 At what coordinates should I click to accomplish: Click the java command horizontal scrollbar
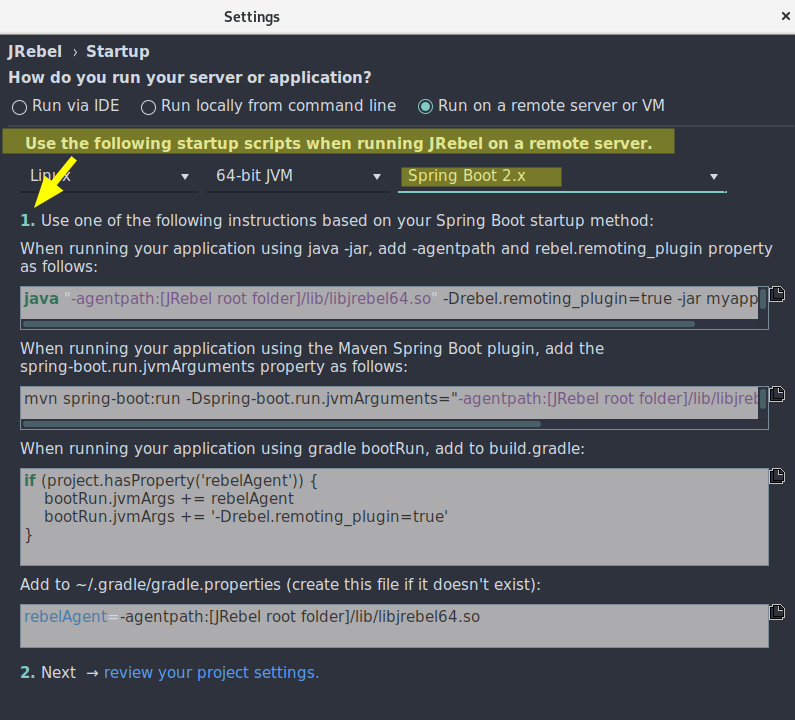click(358, 324)
